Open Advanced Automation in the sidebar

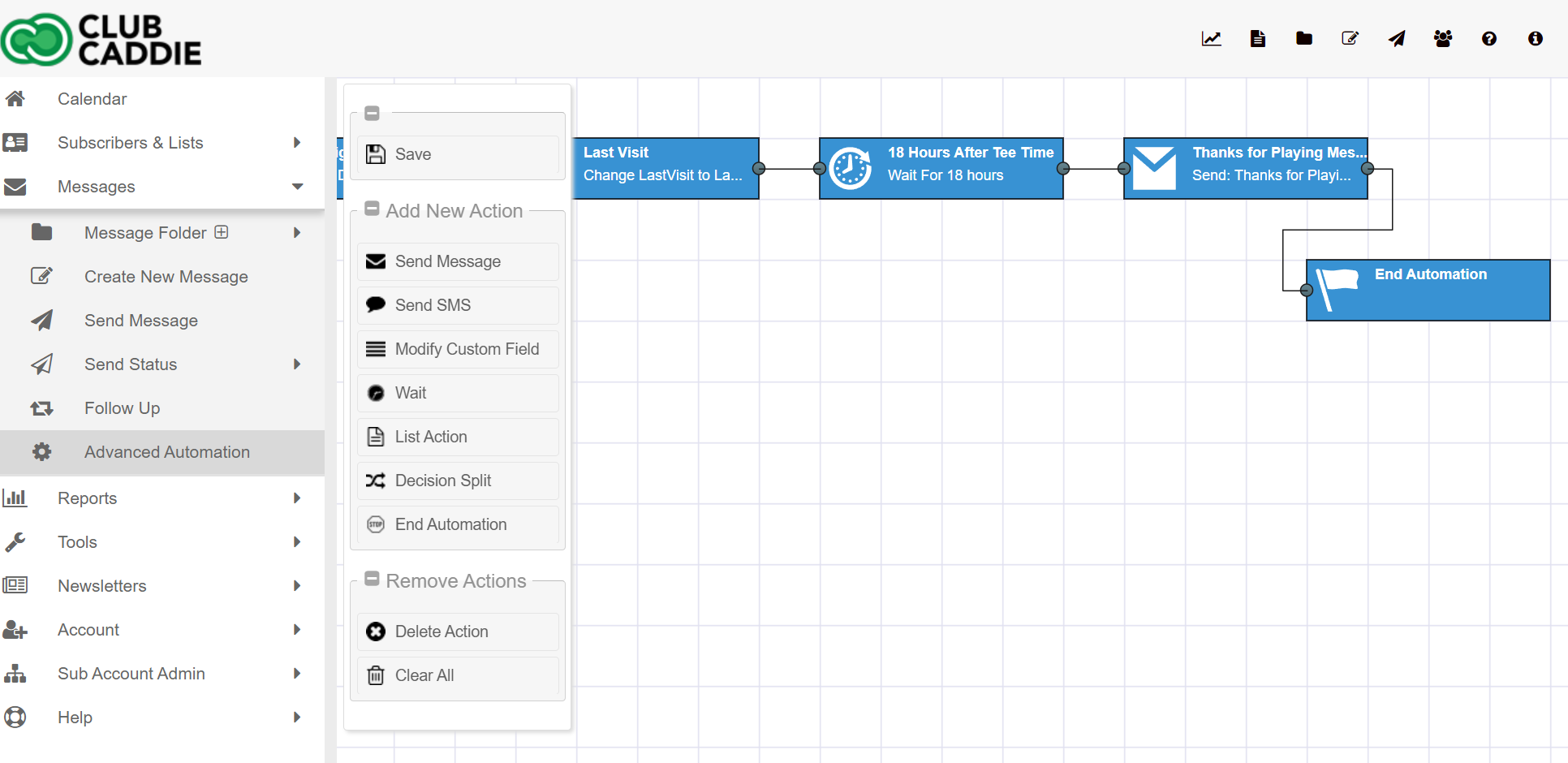click(x=166, y=452)
